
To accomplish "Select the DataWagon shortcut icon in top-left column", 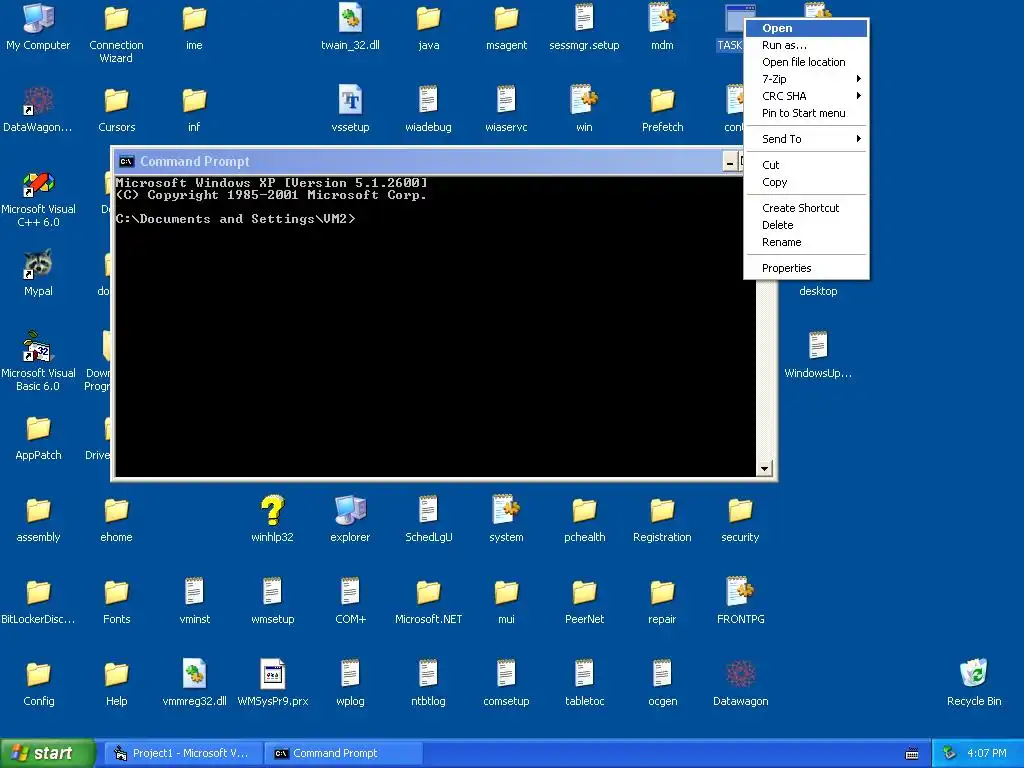I will (x=38, y=101).
